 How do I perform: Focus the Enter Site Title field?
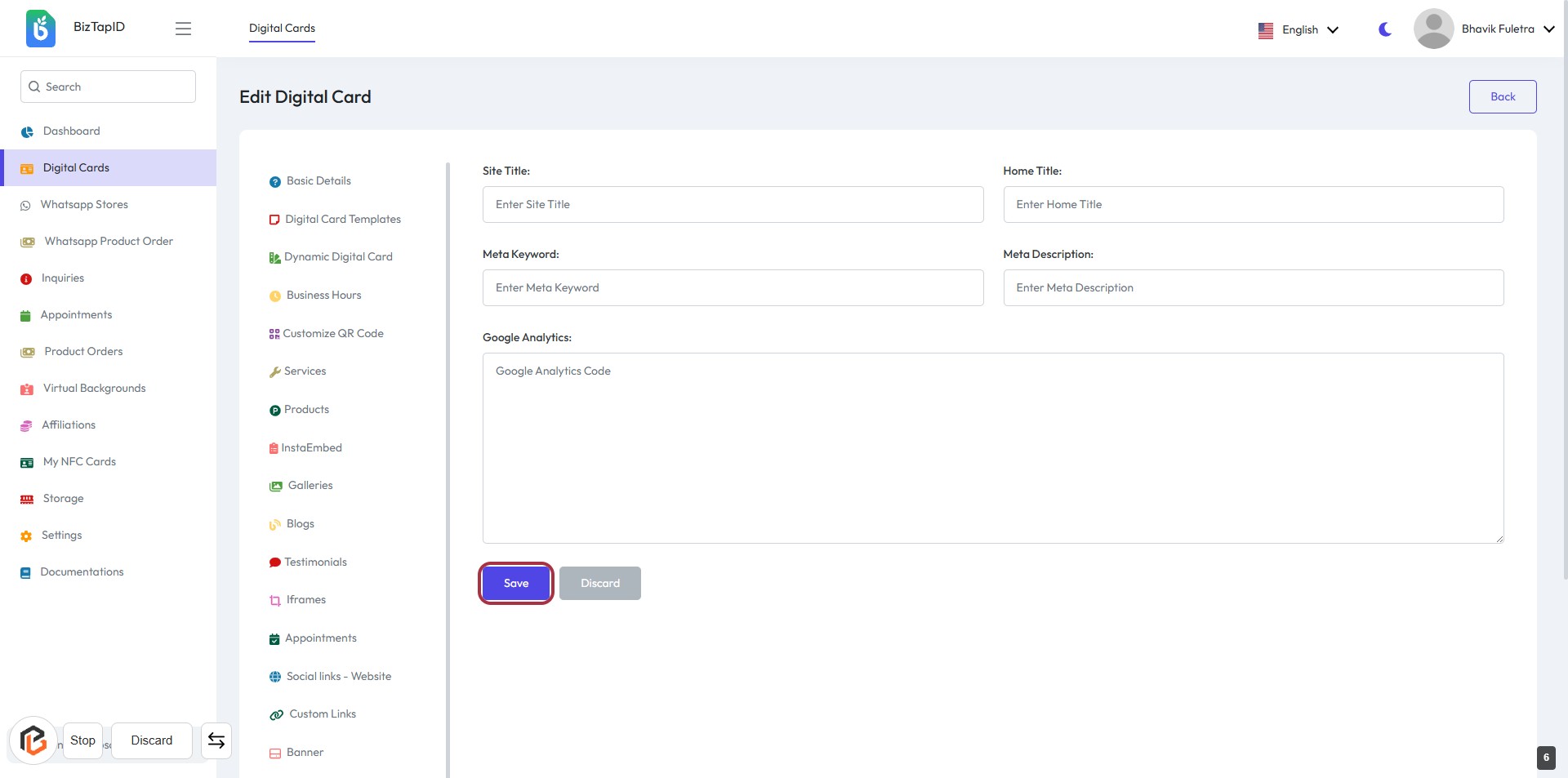click(733, 204)
